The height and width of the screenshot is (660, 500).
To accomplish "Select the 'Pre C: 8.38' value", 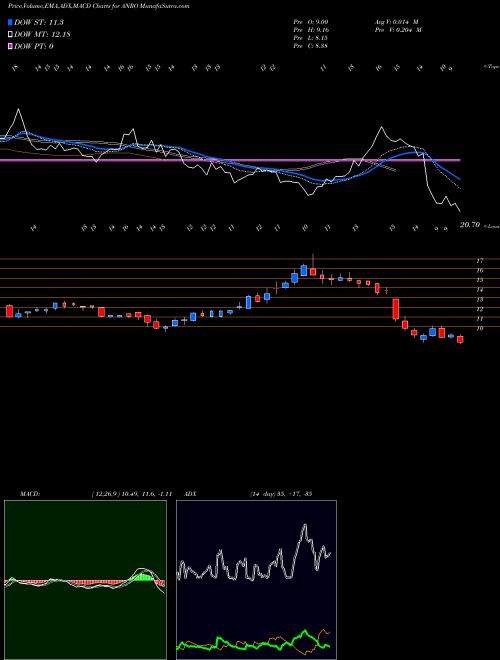I will [x=311, y=46].
